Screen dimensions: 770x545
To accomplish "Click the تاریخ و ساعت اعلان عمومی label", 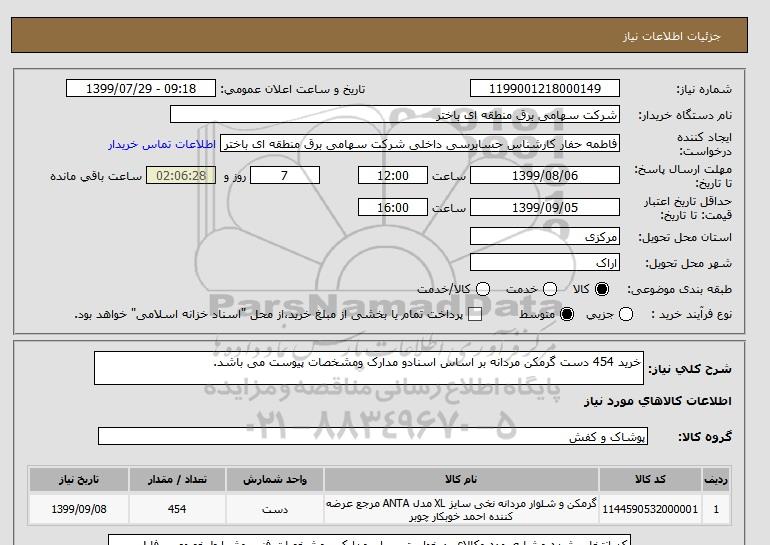I will (x=293, y=89).
